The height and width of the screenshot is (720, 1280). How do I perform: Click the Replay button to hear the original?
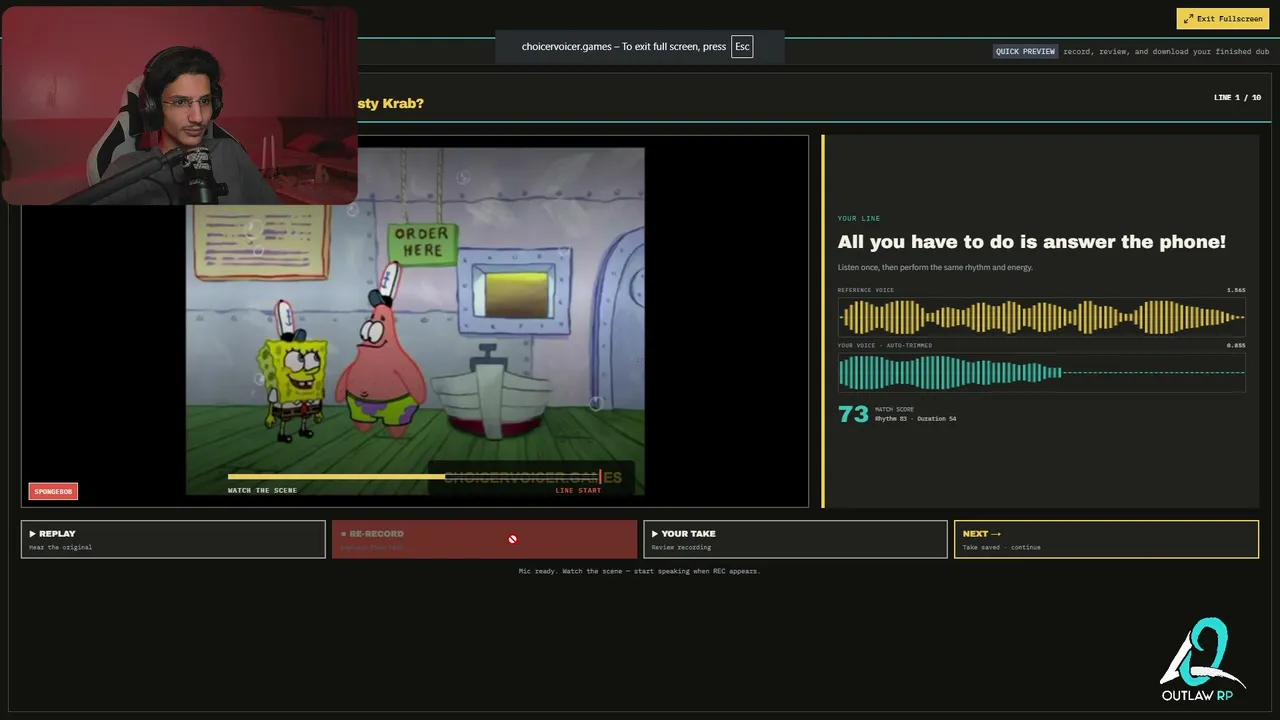point(173,539)
